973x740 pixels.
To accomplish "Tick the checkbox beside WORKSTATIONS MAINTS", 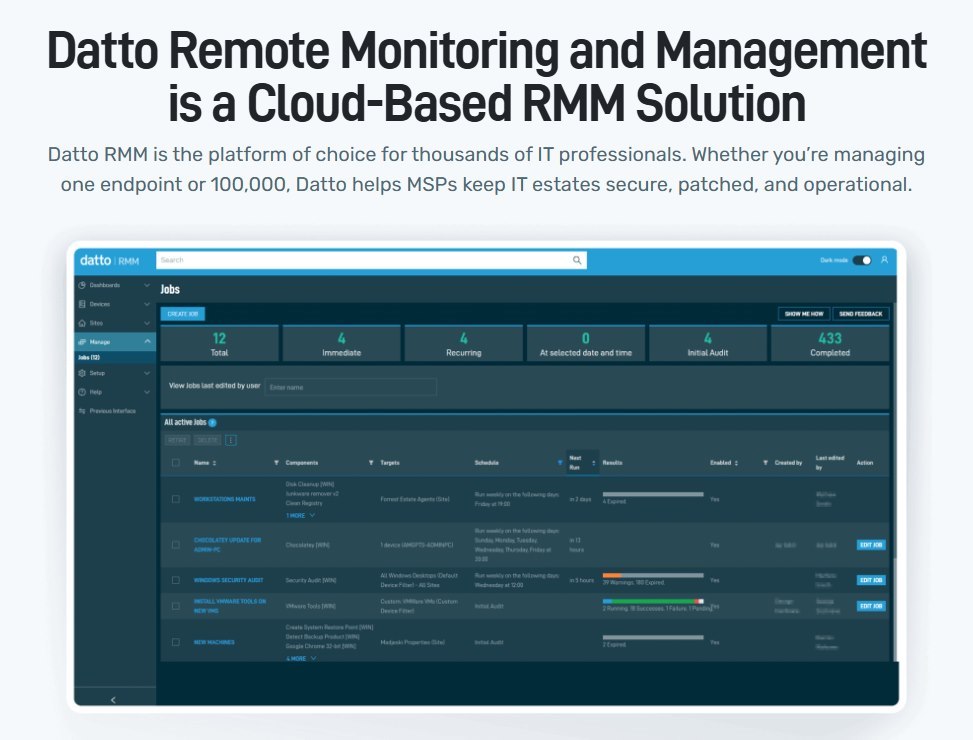I will click(176, 497).
